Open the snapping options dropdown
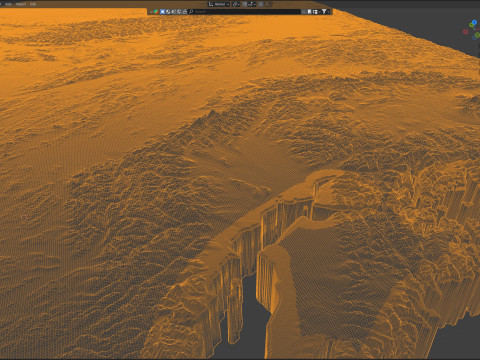 pos(252,4)
